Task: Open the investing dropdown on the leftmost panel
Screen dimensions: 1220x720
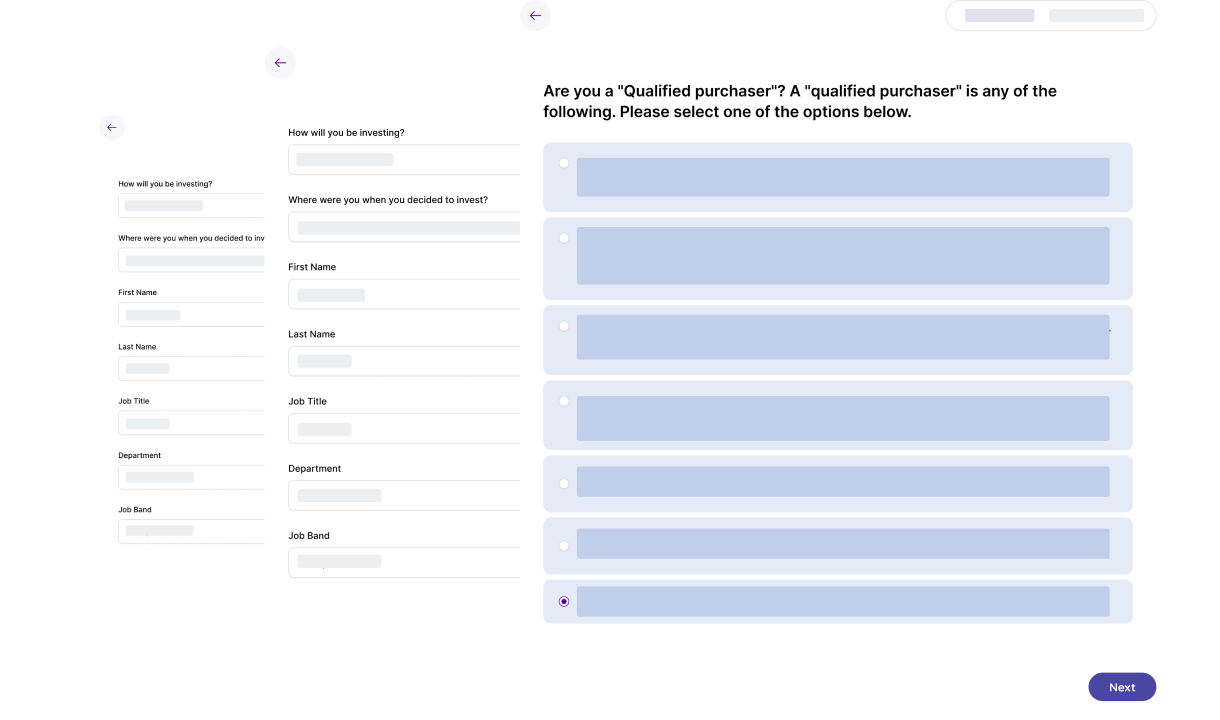Action: pos(191,205)
